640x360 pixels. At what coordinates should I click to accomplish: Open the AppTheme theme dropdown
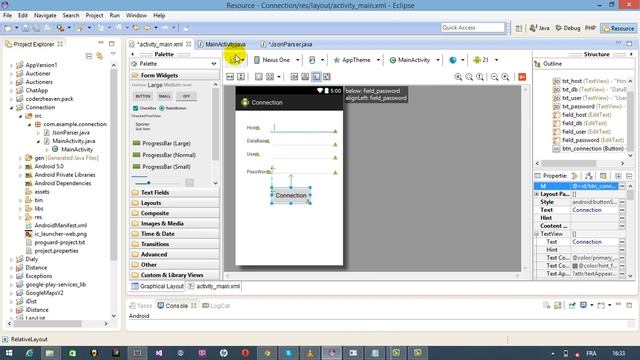point(357,60)
